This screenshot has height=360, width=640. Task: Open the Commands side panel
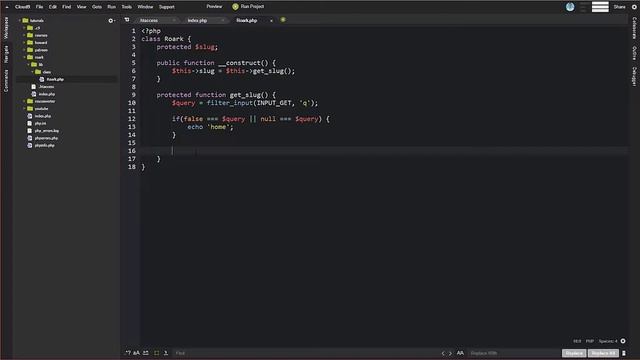click(x=6, y=80)
